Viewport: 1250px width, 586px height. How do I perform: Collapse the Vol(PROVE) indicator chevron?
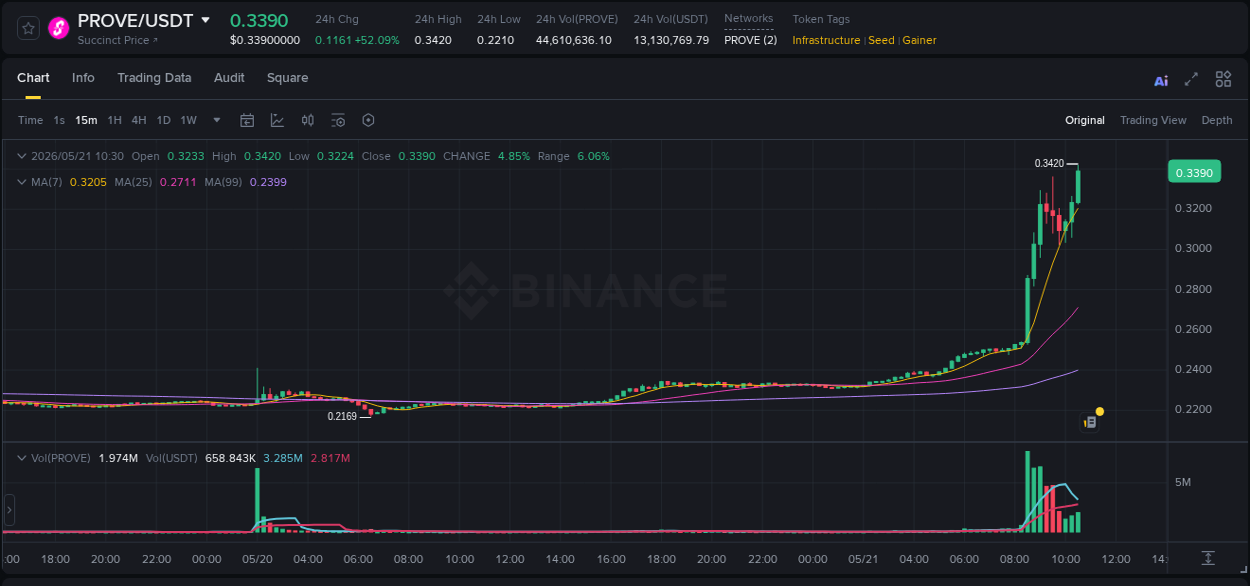pyautogui.click(x=22, y=458)
